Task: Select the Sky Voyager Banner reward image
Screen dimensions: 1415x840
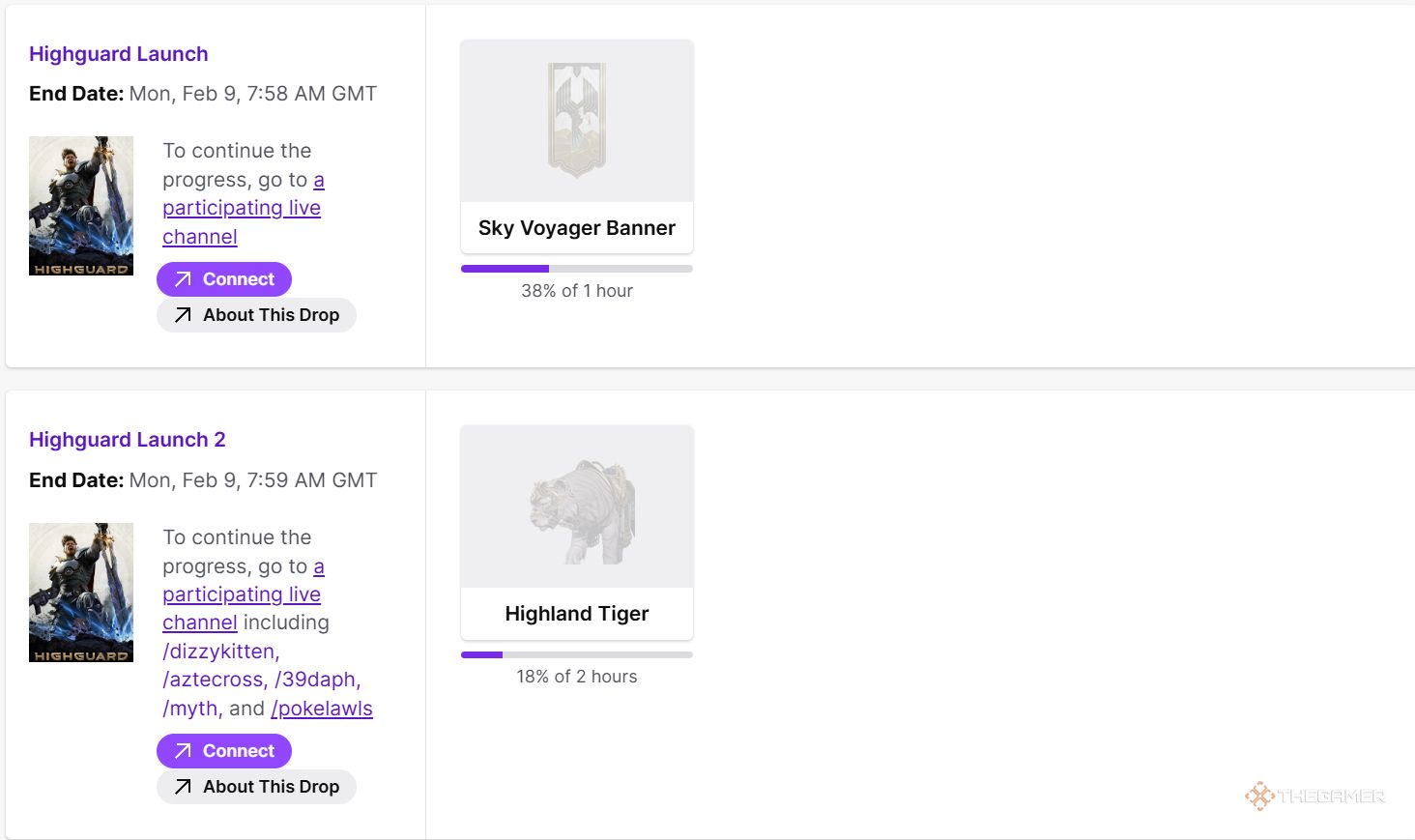Action: [x=577, y=121]
